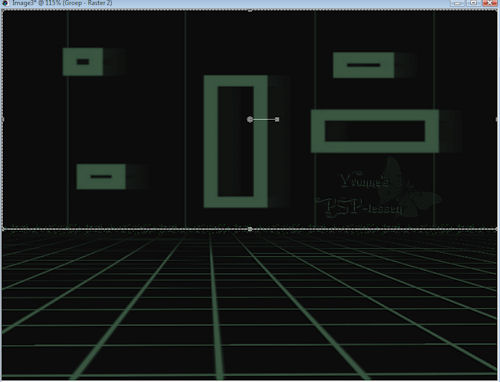500x382 pixels.
Task: Click the Paint Shop Pro icon in the title bar
Action: pyautogui.click(x=5, y=3)
